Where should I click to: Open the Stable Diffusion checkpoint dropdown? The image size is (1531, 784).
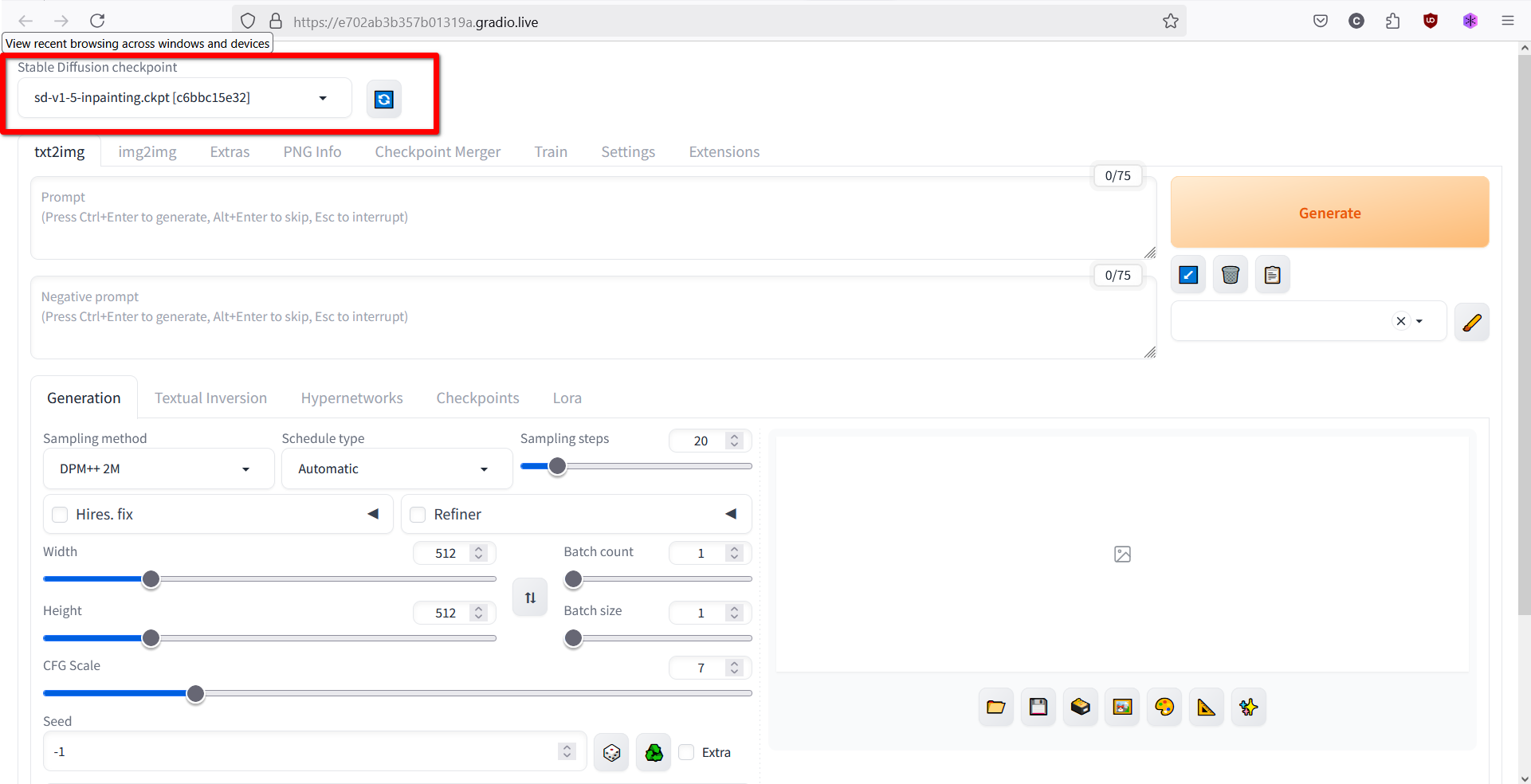pyautogui.click(x=182, y=97)
